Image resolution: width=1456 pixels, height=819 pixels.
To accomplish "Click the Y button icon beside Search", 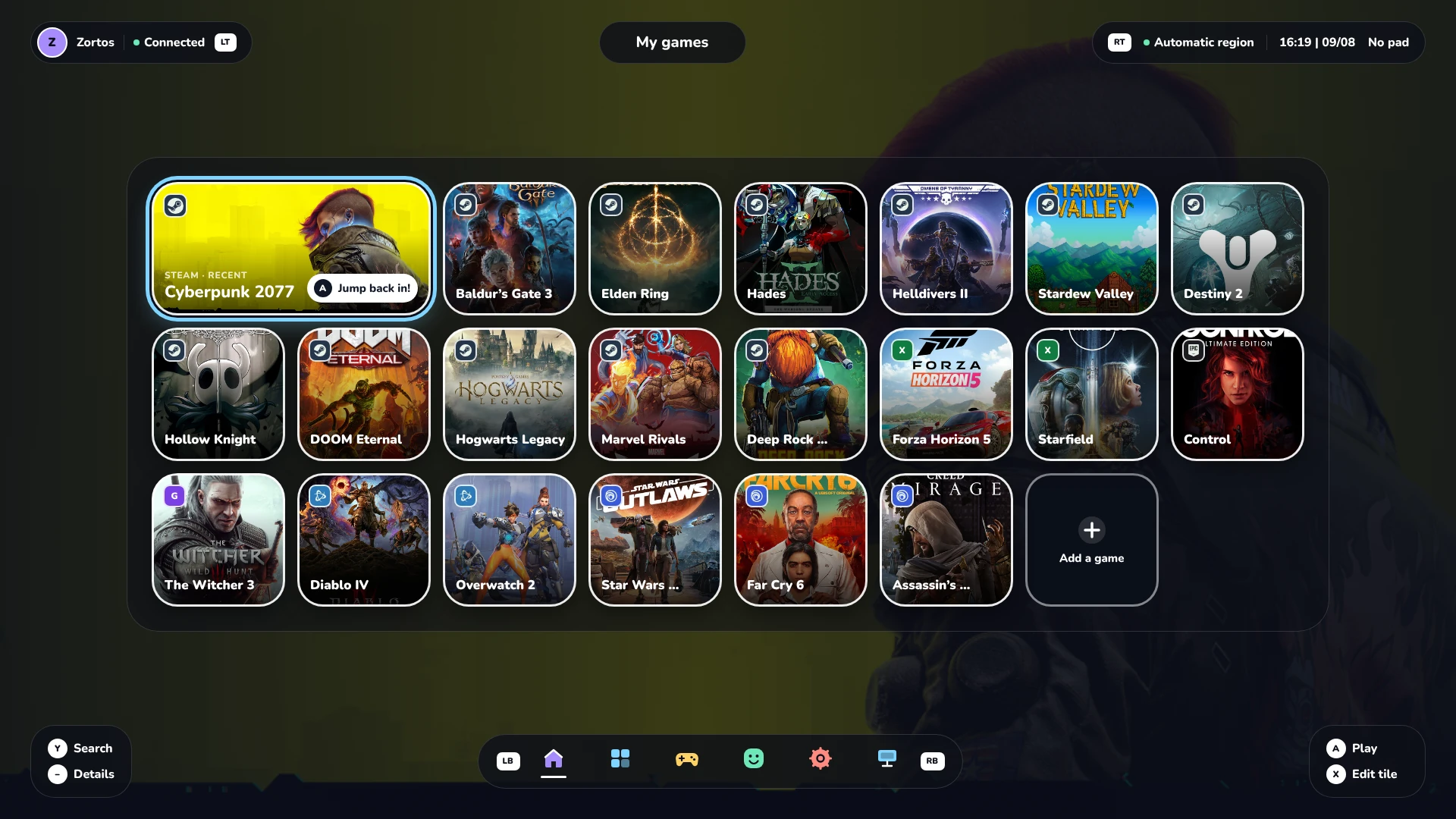I will (58, 748).
